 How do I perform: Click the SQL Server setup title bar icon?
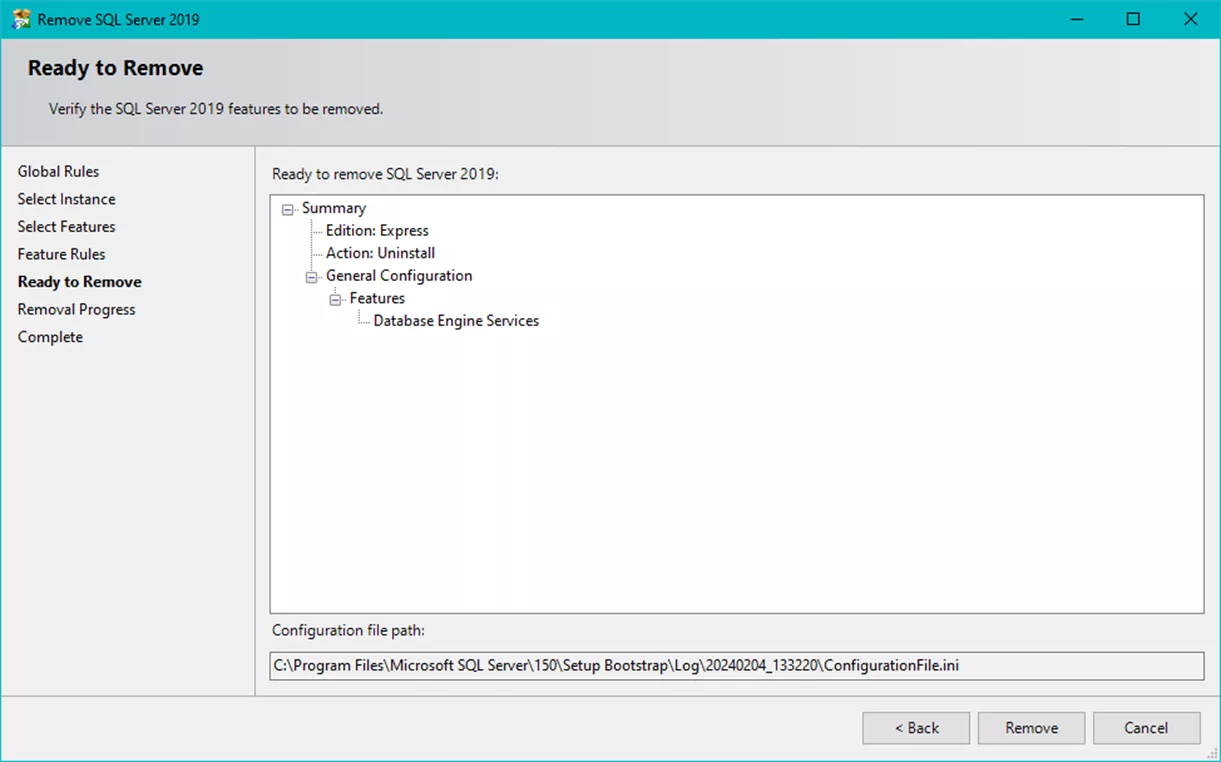coord(20,19)
